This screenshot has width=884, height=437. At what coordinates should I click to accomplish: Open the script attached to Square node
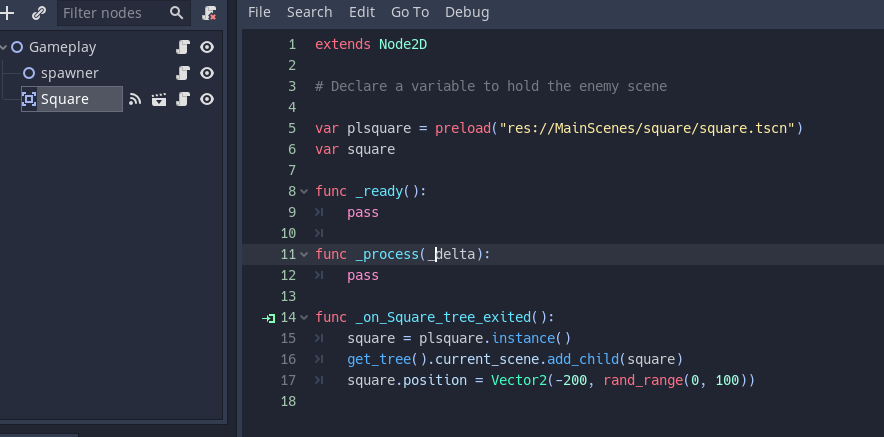tap(183, 100)
